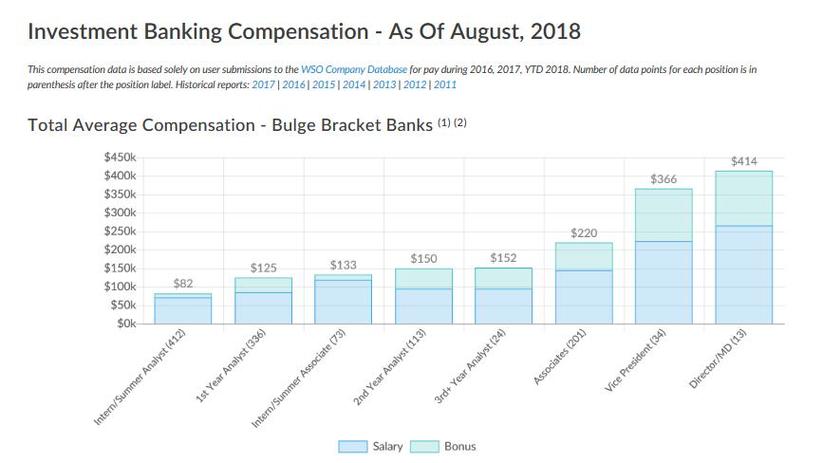Viewport: 823px width, 463px height.
Task: Open the 2013 historical report link
Action: 383,84
